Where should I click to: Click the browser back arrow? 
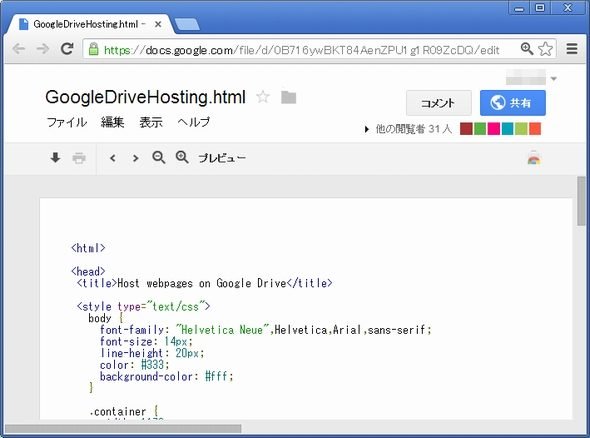(x=18, y=49)
